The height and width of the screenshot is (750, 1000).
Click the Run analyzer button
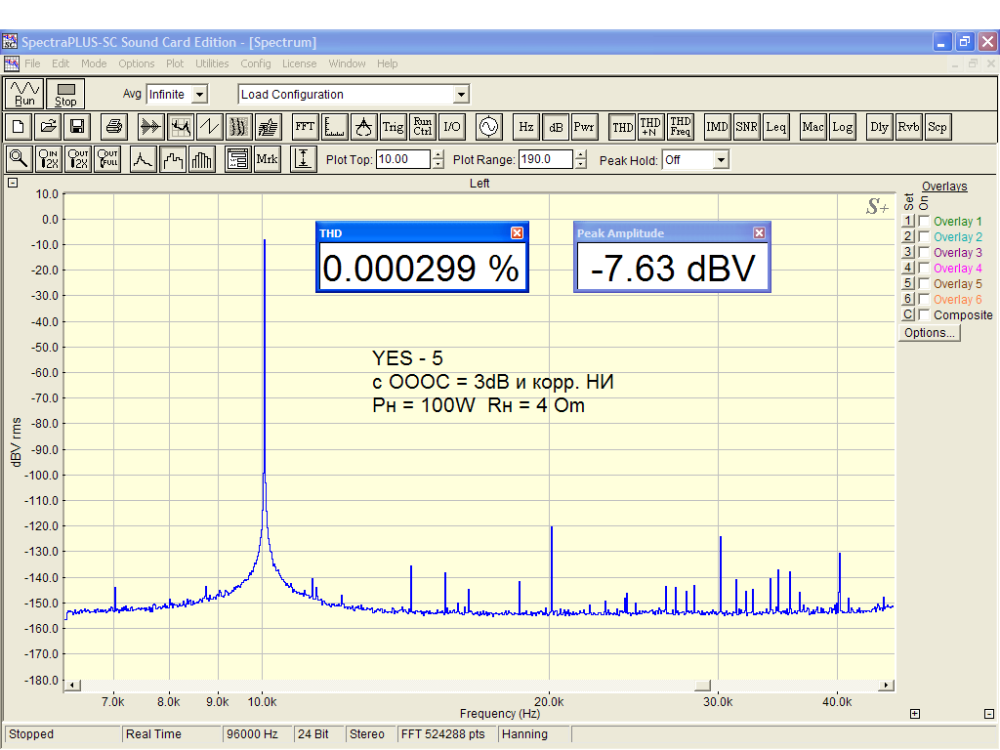click(x=23, y=94)
